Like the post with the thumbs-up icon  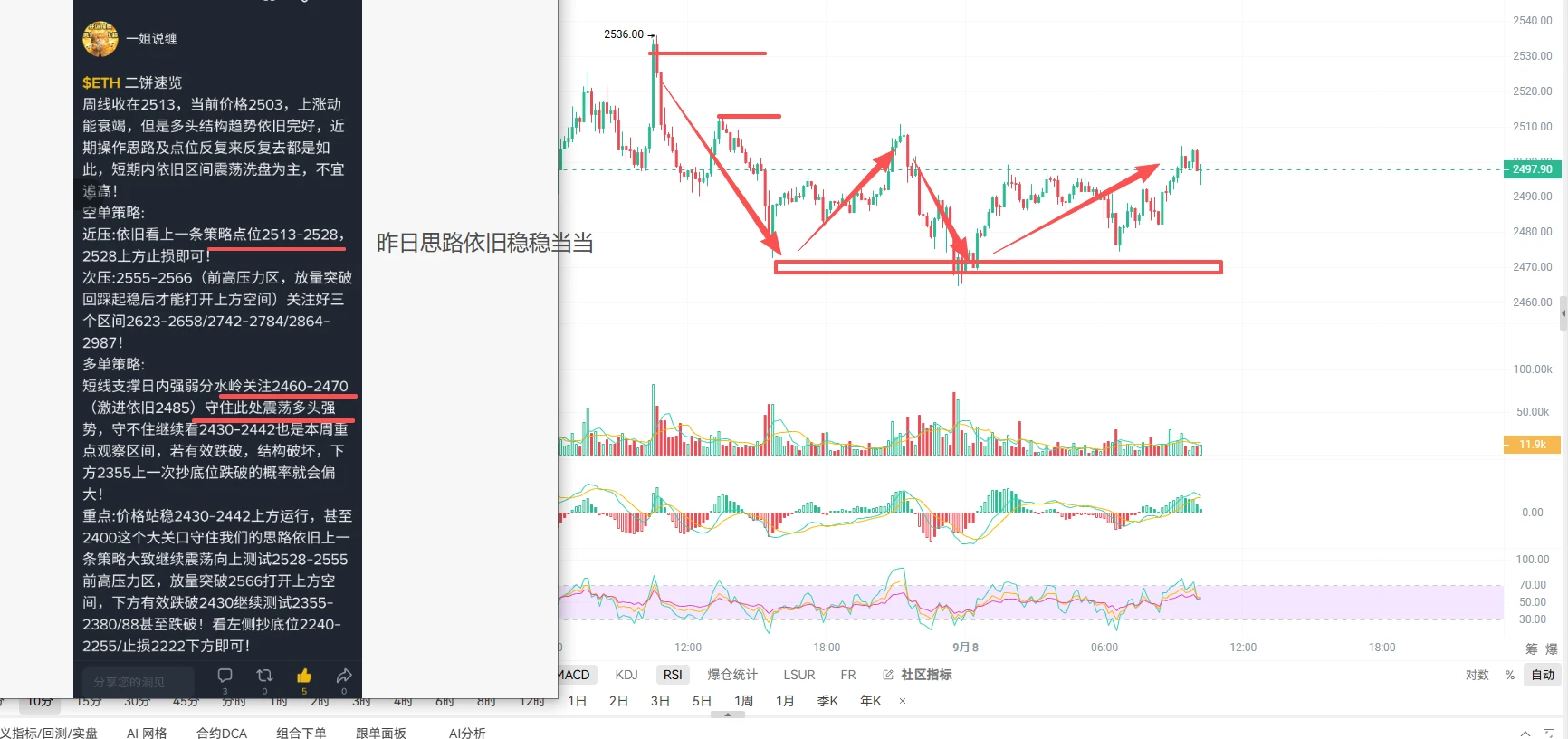(x=304, y=676)
